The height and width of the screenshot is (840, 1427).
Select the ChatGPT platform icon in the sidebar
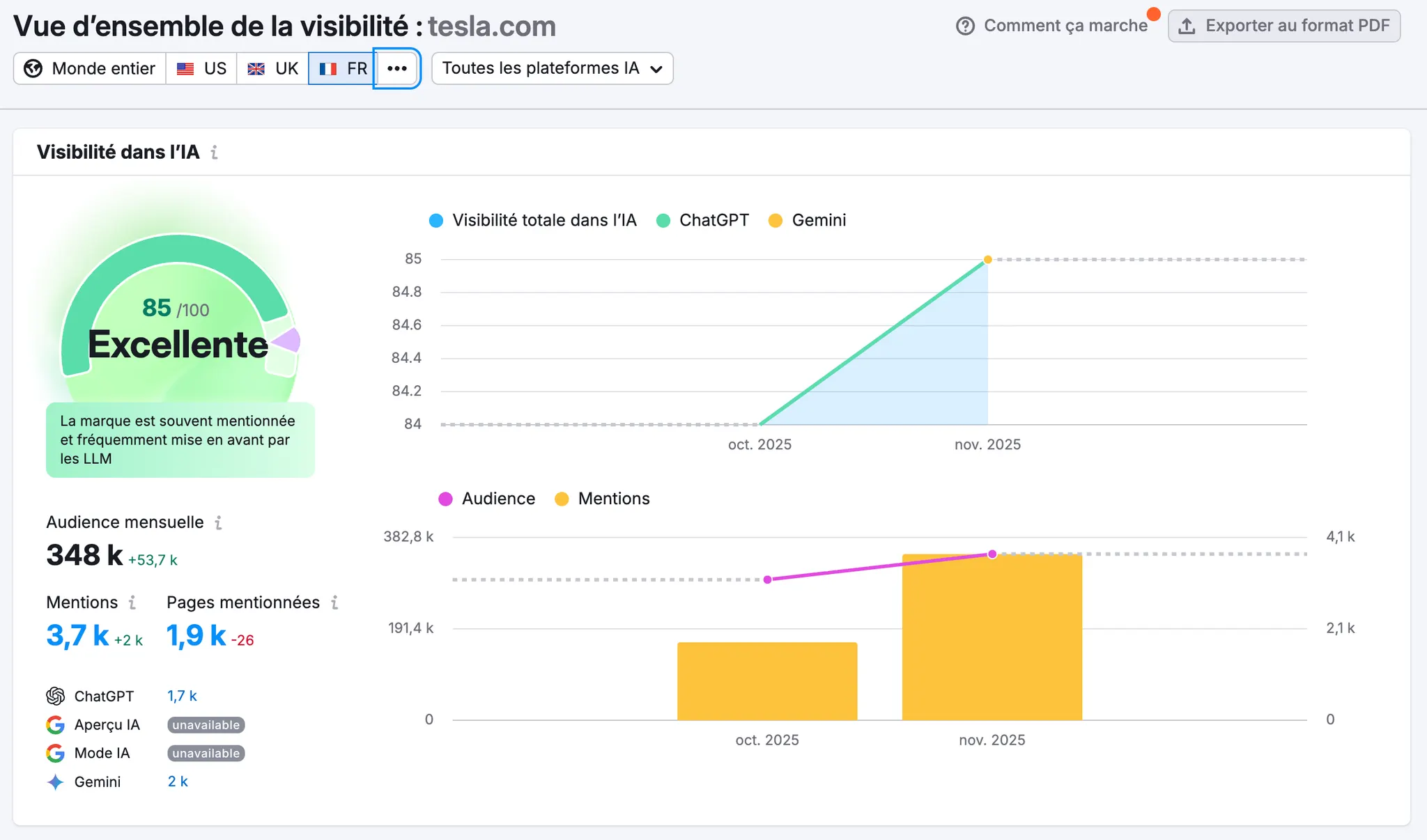tap(55, 695)
